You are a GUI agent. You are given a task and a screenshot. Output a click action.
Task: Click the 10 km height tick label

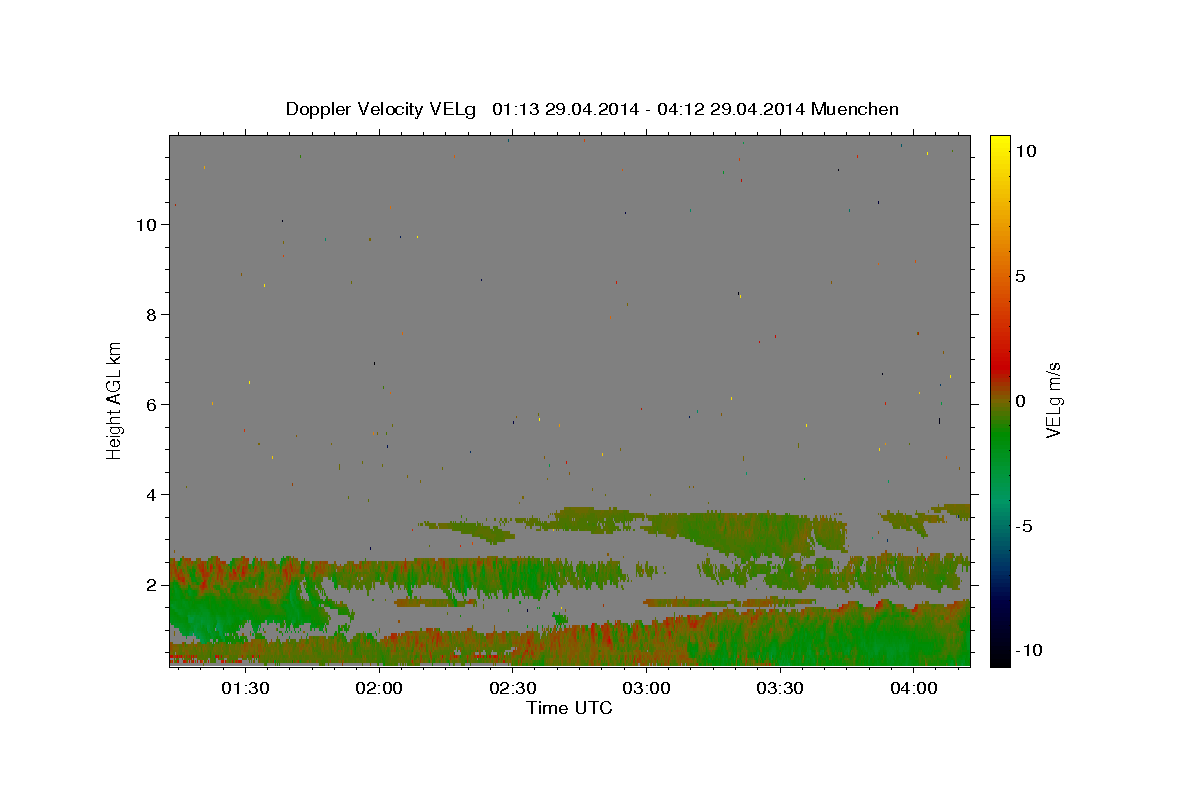click(x=146, y=225)
